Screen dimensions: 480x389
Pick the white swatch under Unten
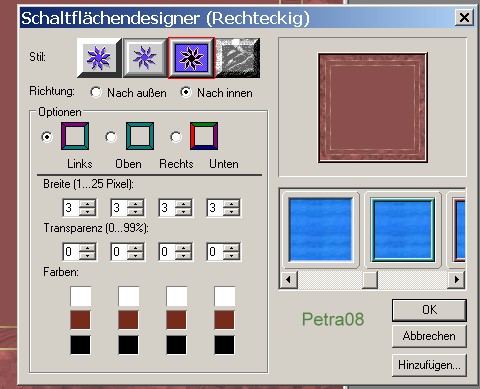tap(225, 296)
